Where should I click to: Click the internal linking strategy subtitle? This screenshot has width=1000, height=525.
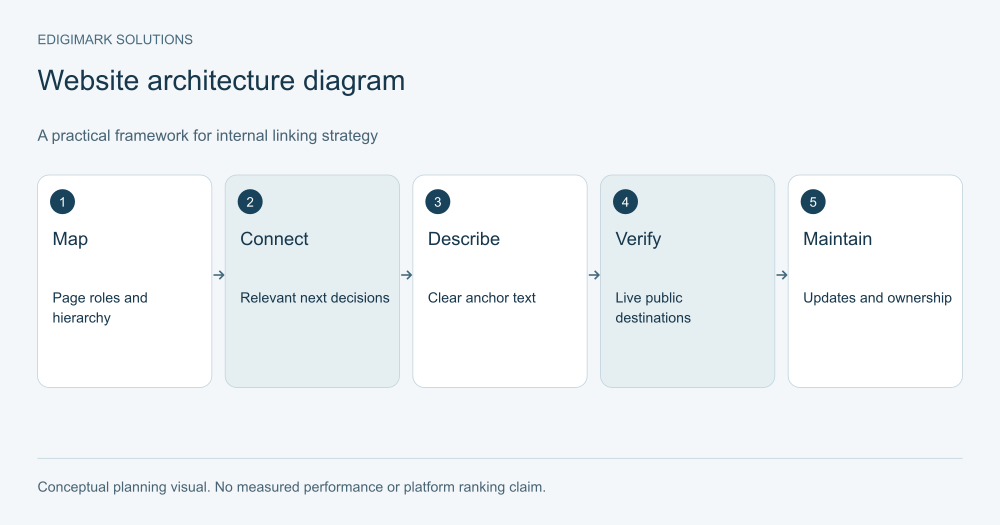(207, 136)
